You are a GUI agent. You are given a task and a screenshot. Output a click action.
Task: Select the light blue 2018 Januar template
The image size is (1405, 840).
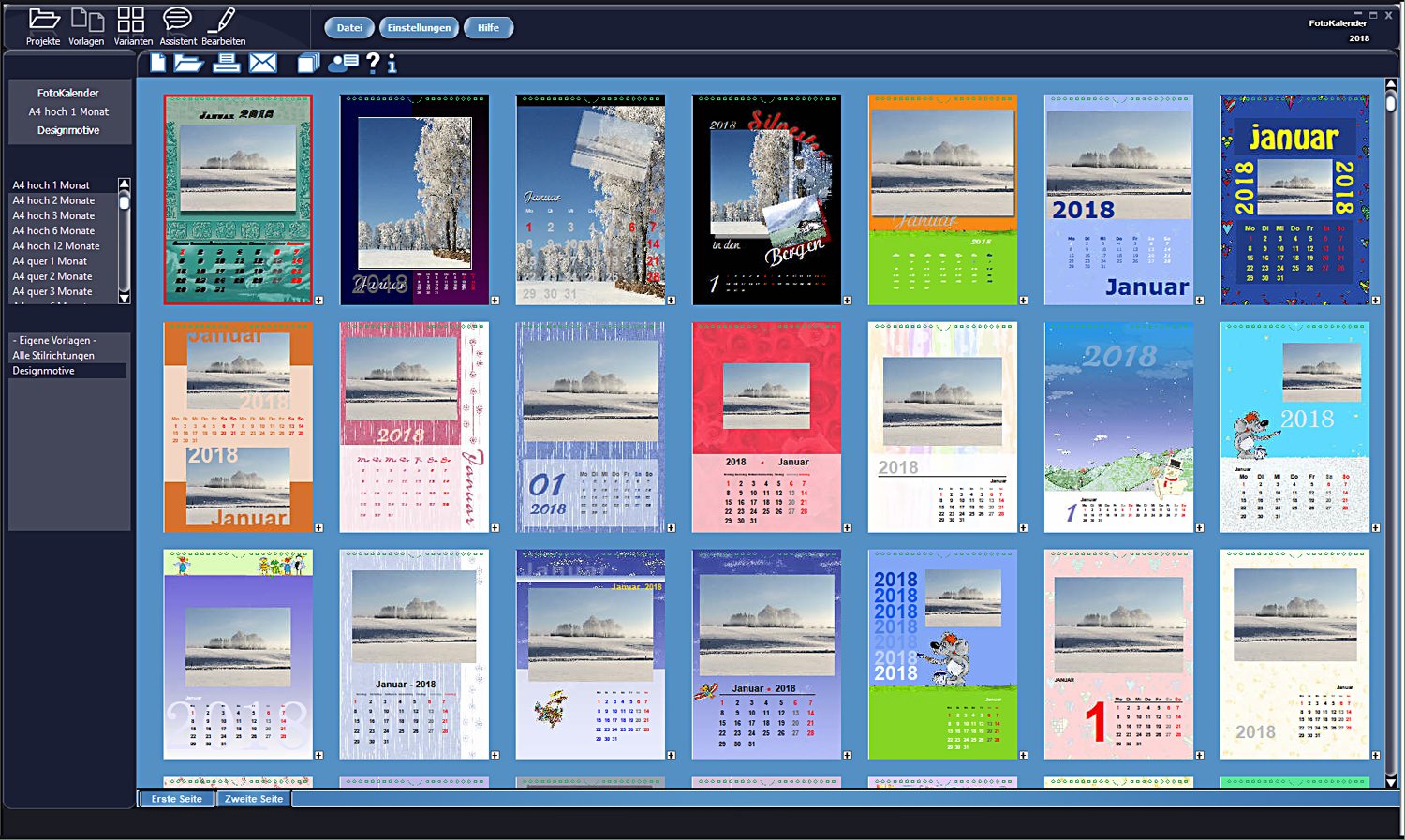point(1118,199)
